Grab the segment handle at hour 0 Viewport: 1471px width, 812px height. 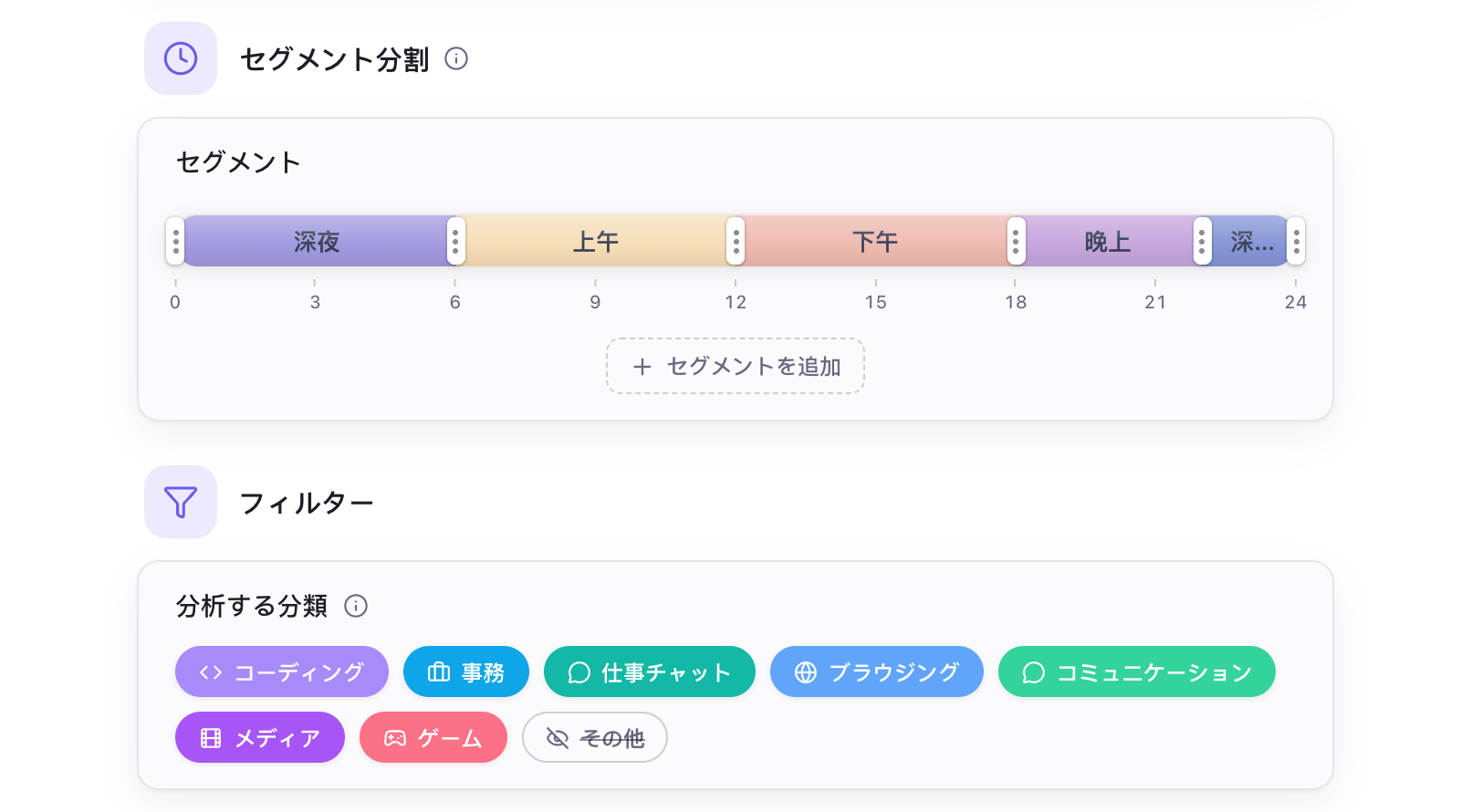(175, 241)
